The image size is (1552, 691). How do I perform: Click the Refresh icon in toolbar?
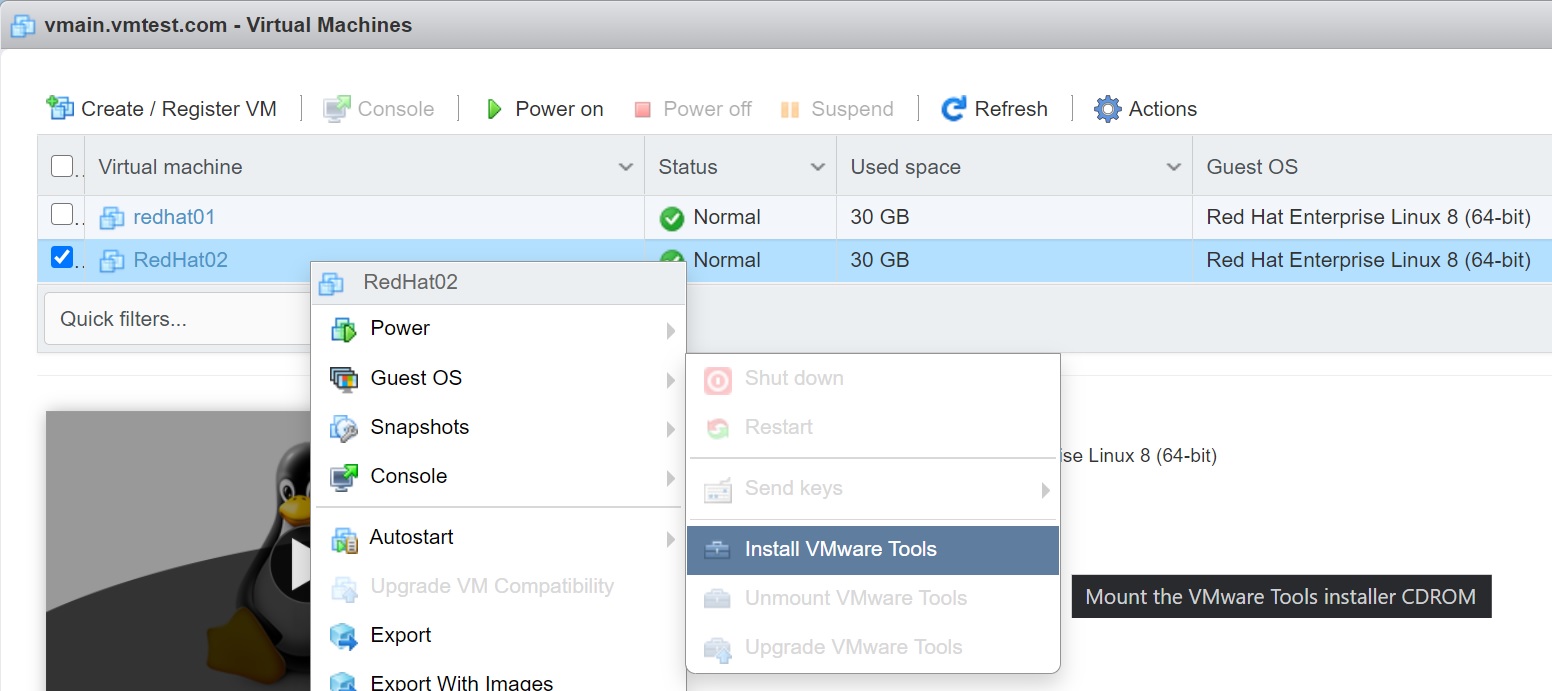(x=954, y=109)
